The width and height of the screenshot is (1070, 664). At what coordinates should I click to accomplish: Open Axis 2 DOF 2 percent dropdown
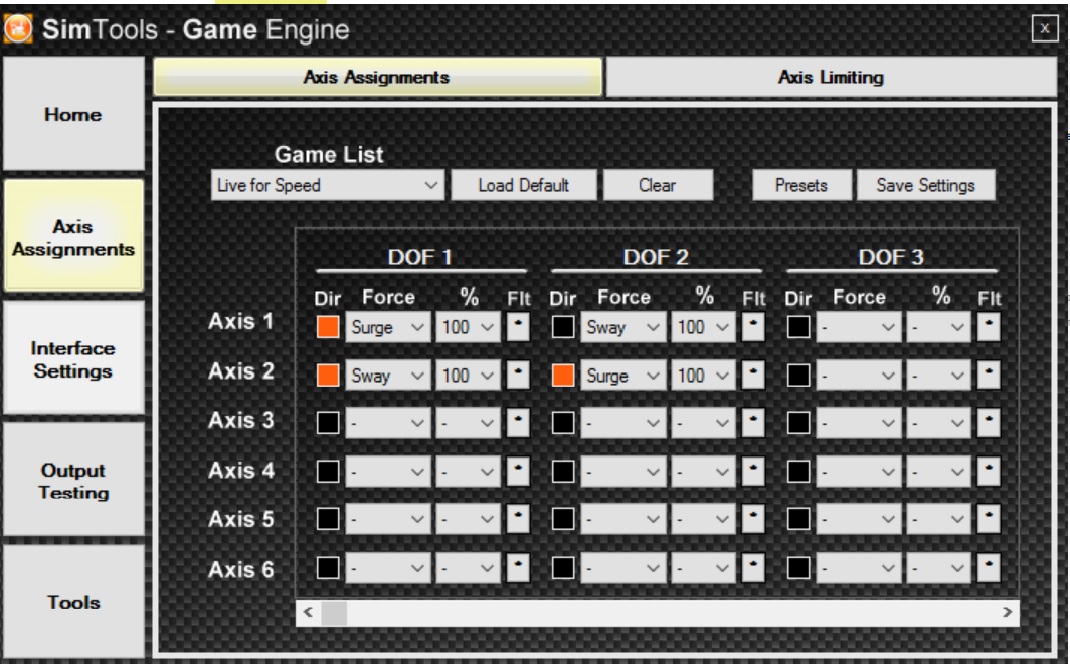coord(703,375)
